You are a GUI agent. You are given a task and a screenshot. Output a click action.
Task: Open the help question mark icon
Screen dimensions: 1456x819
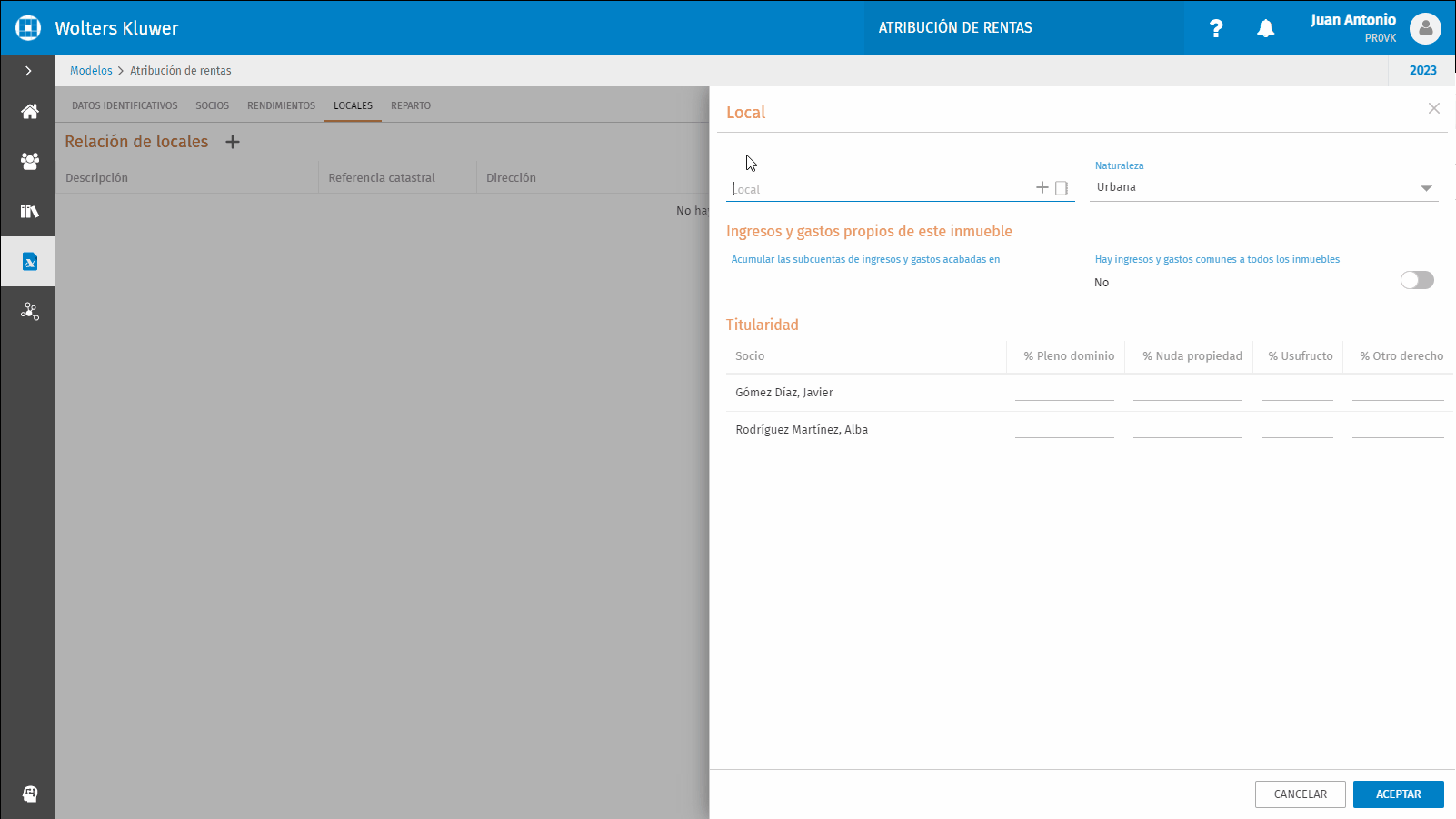point(1216,28)
